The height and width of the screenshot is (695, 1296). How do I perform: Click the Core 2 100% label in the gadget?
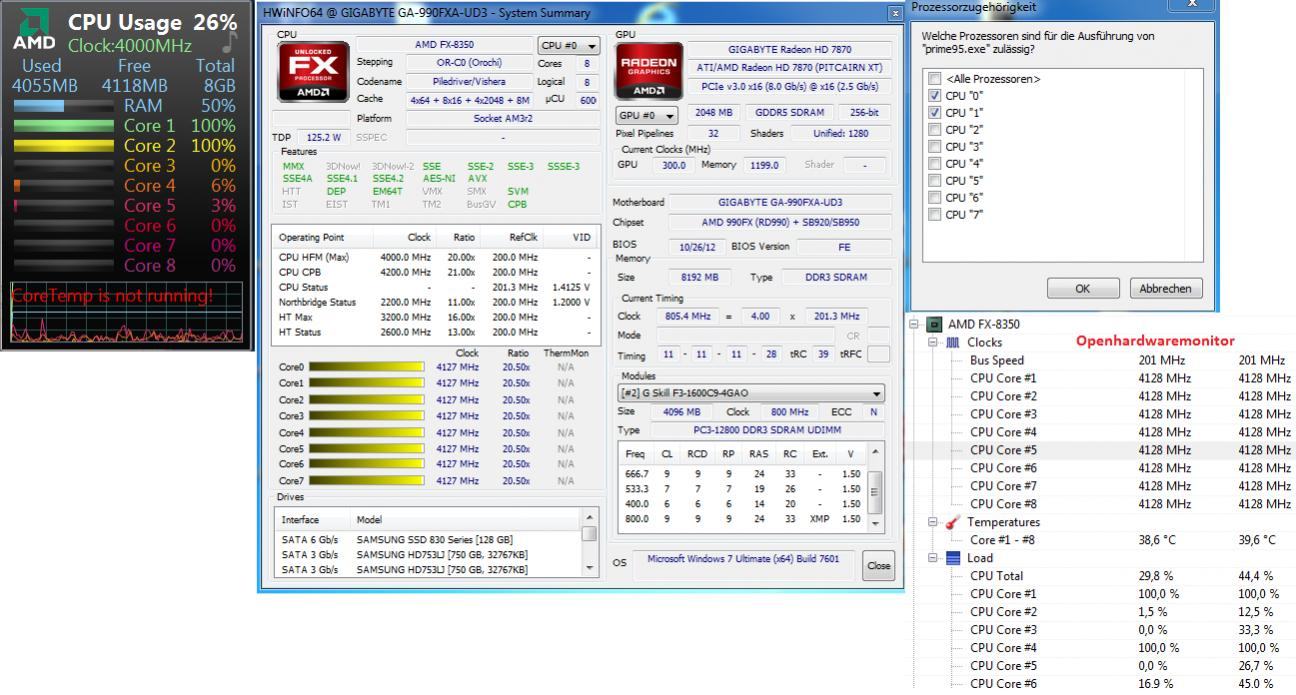pos(180,145)
